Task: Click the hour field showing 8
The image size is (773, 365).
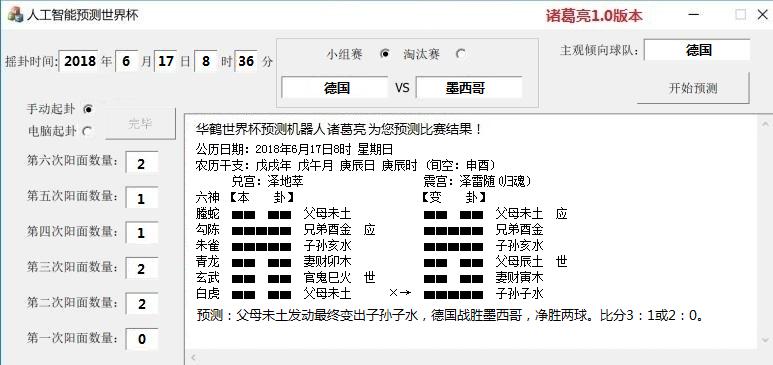Action: pyautogui.click(x=206, y=61)
